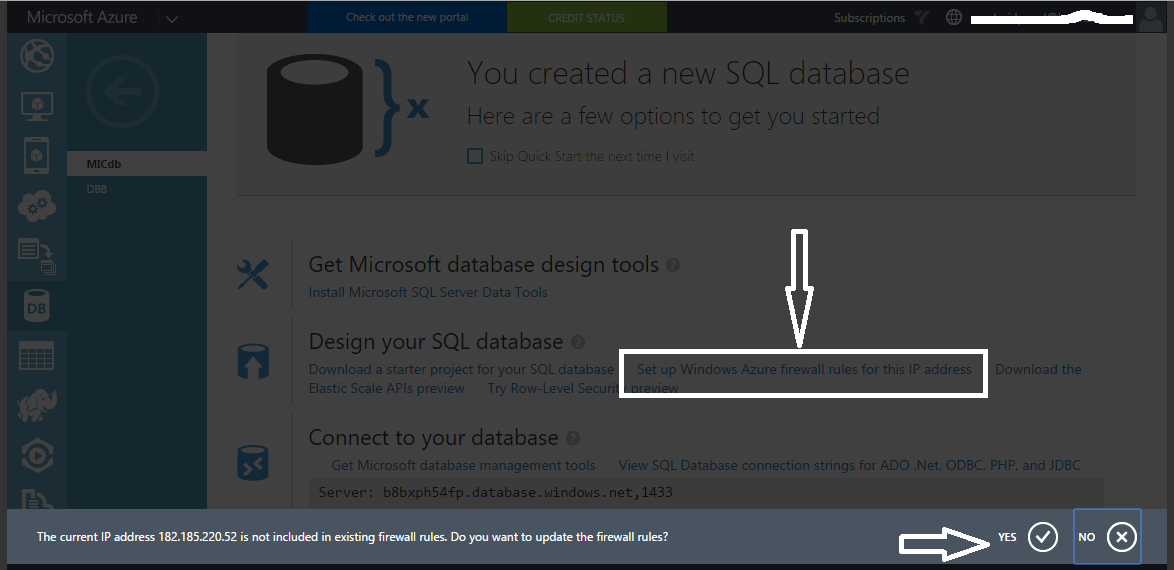Open the Media Services sidebar icon

click(36, 455)
